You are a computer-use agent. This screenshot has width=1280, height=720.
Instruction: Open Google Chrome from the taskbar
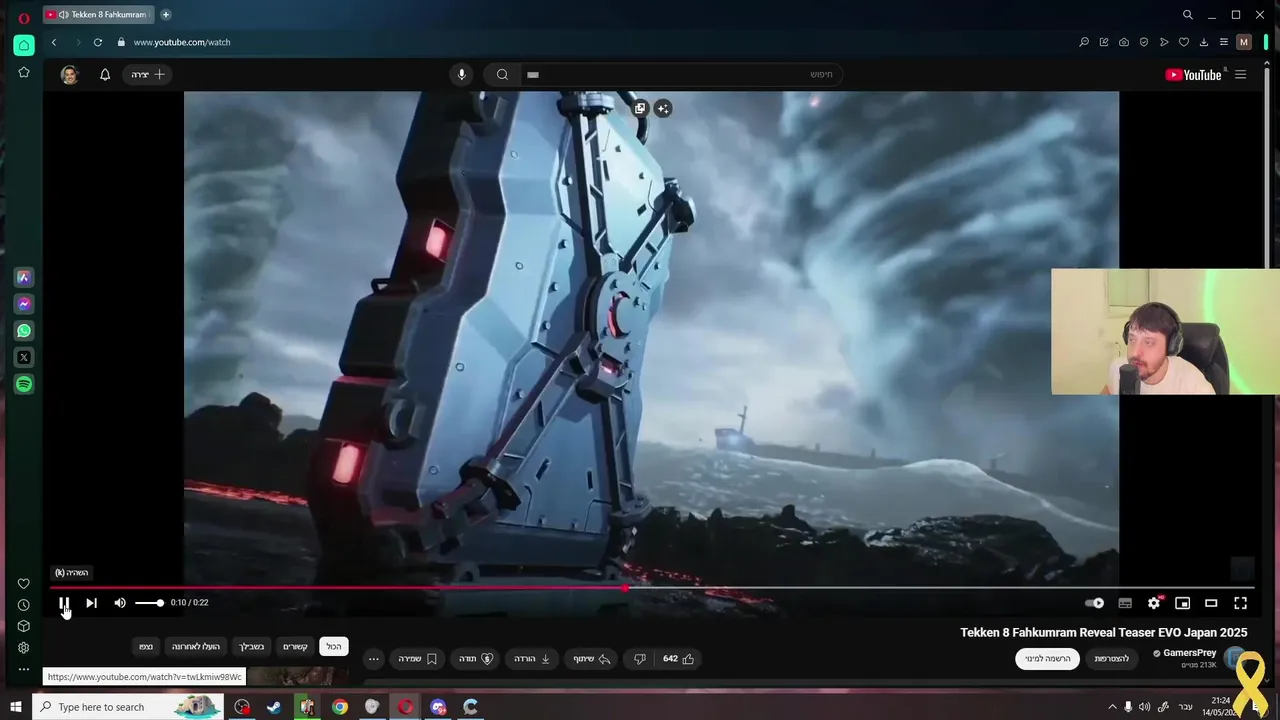coord(340,707)
